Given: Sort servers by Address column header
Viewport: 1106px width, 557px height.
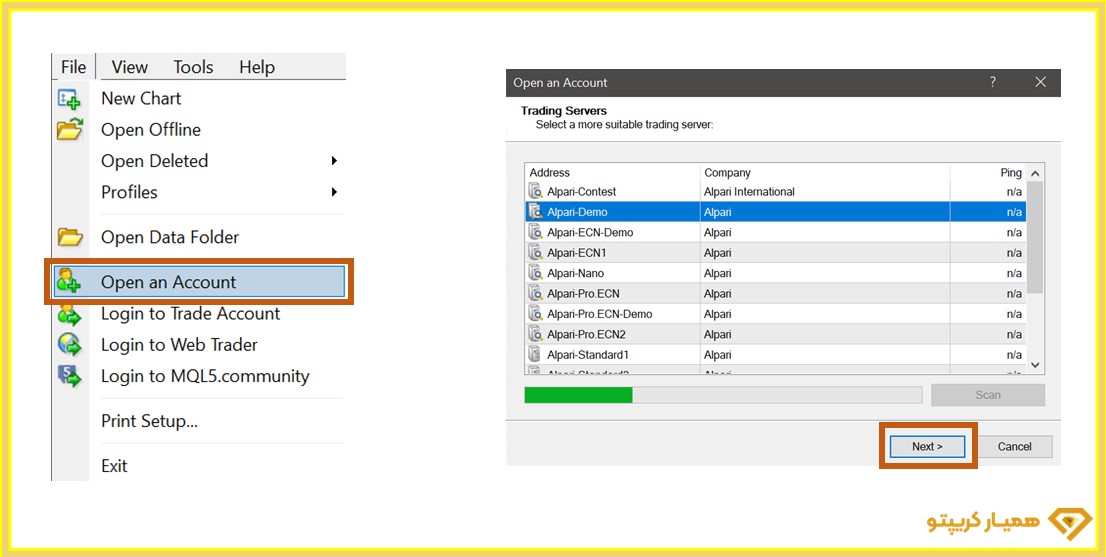Looking at the screenshot, I should (x=612, y=173).
